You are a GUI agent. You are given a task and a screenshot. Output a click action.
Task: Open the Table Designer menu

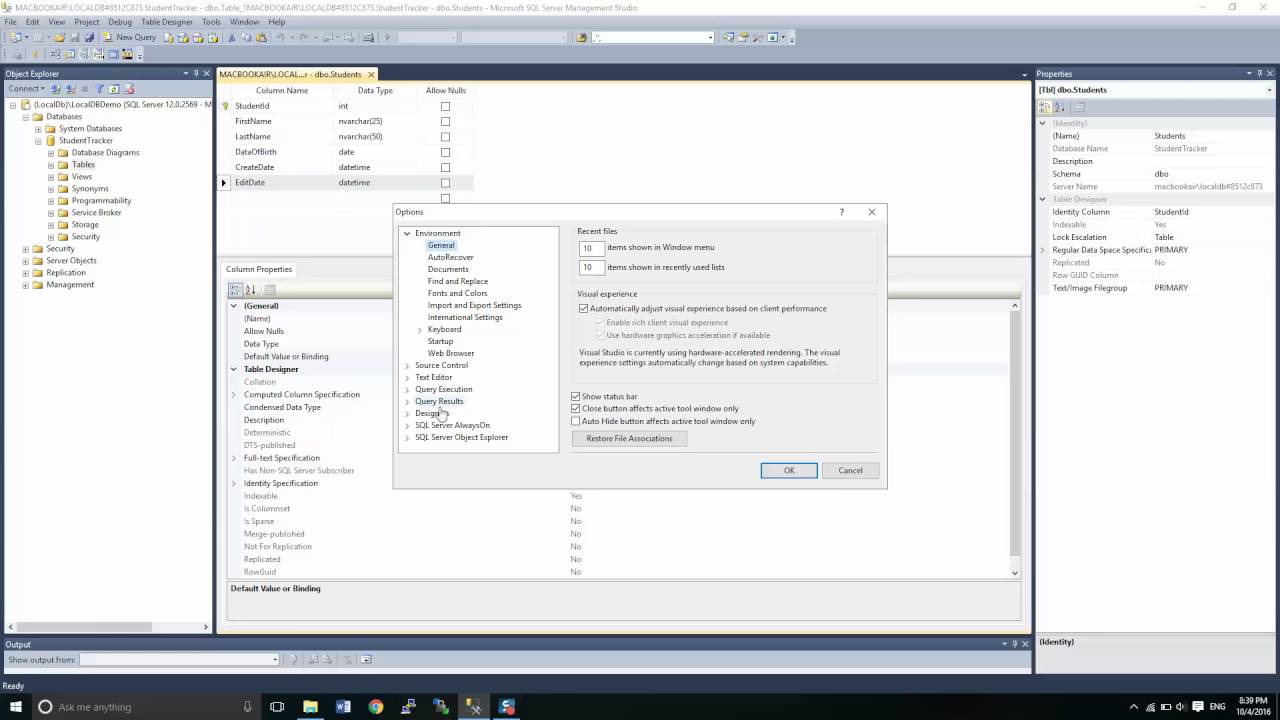pyautogui.click(x=167, y=21)
